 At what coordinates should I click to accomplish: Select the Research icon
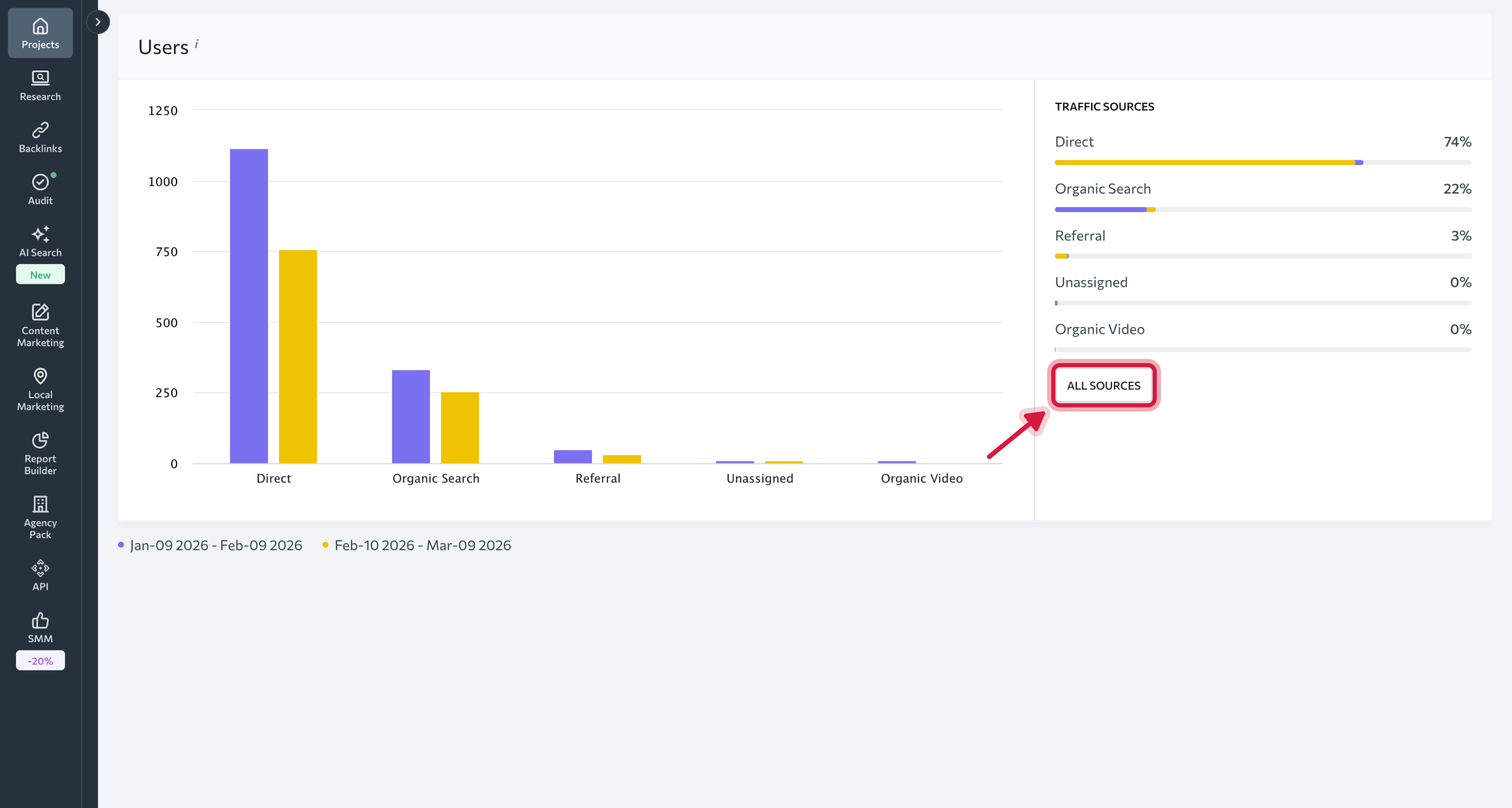40,85
